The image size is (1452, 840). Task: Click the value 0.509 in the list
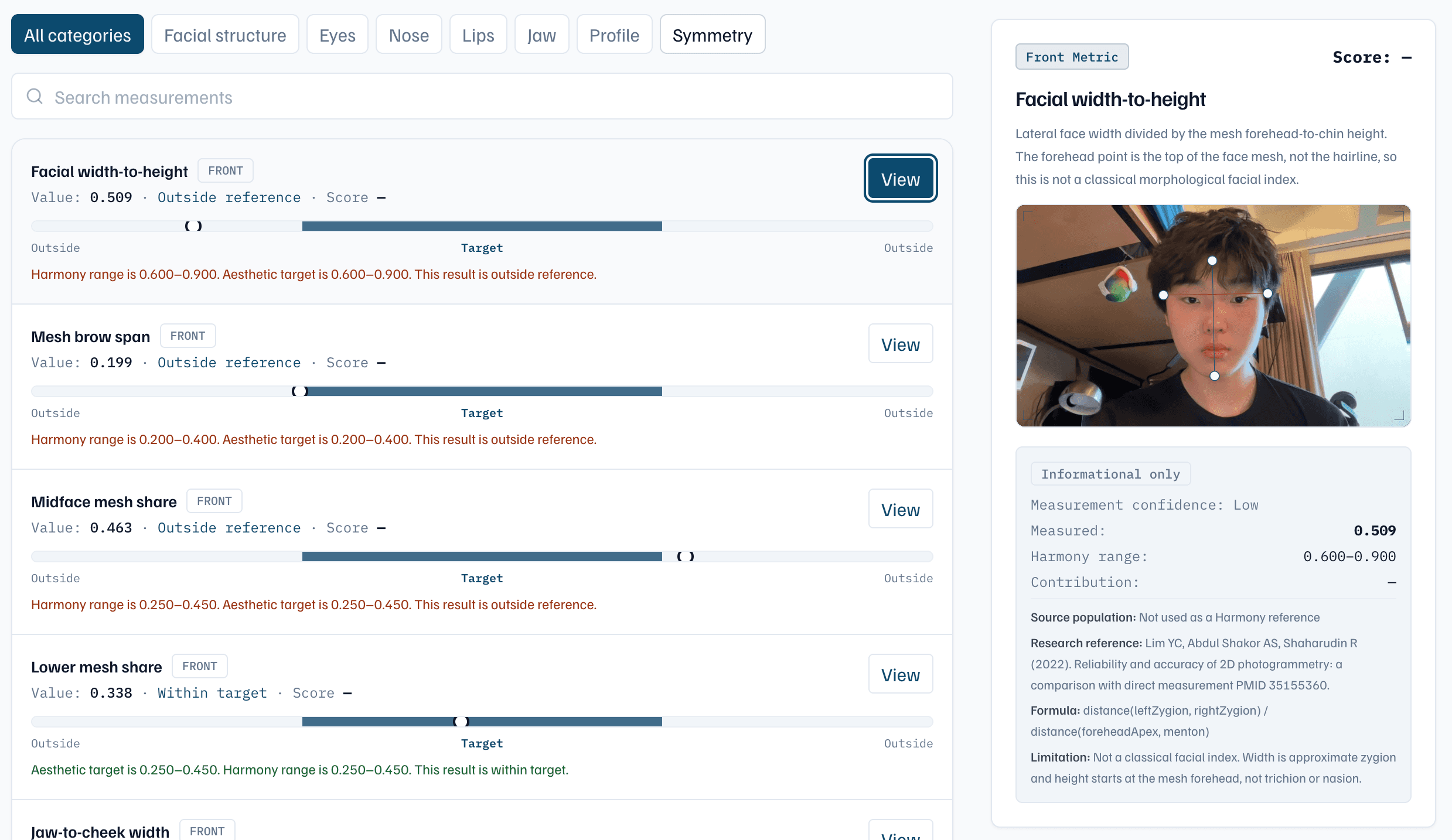tap(111, 197)
